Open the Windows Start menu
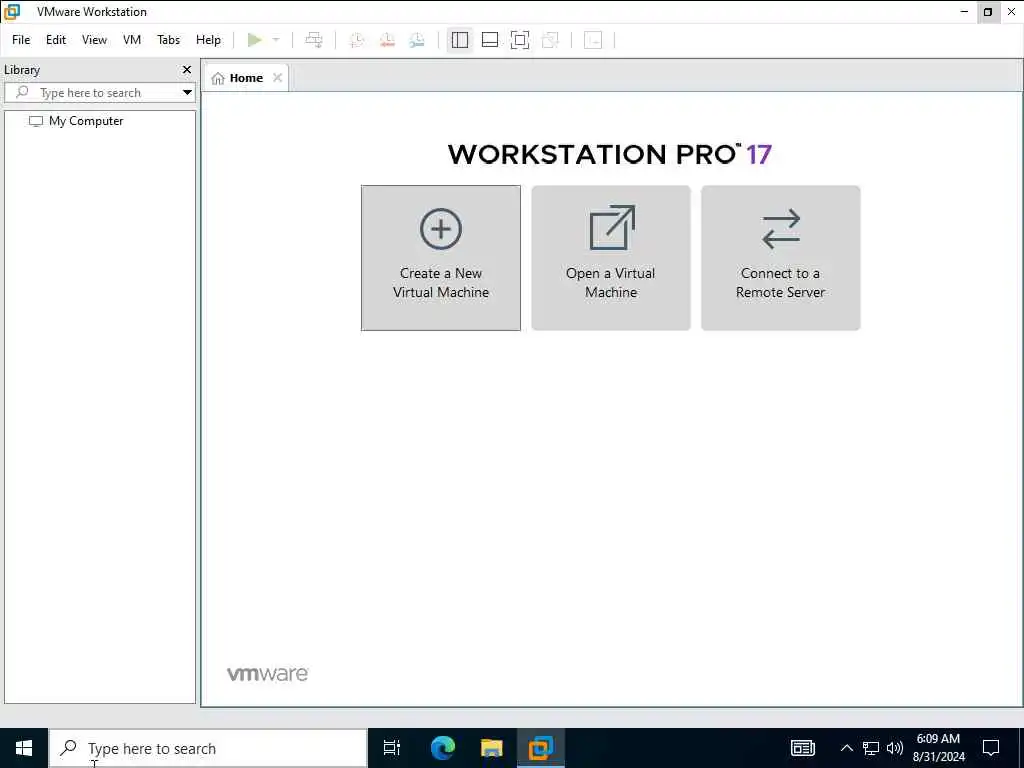 point(24,748)
